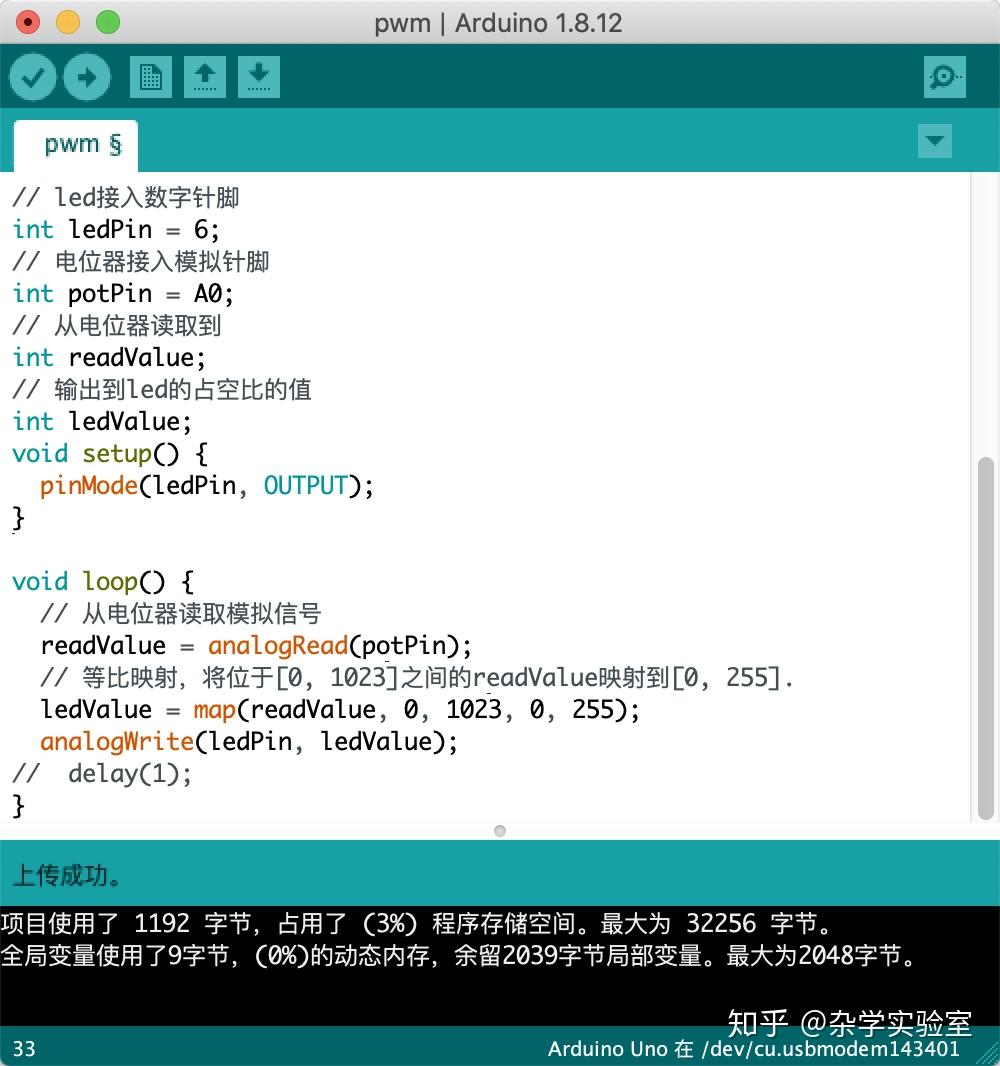Image resolution: width=1000 pixels, height=1066 pixels.
Task: Click the horizontal scrollbar thumb below the code
Action: coord(499,830)
